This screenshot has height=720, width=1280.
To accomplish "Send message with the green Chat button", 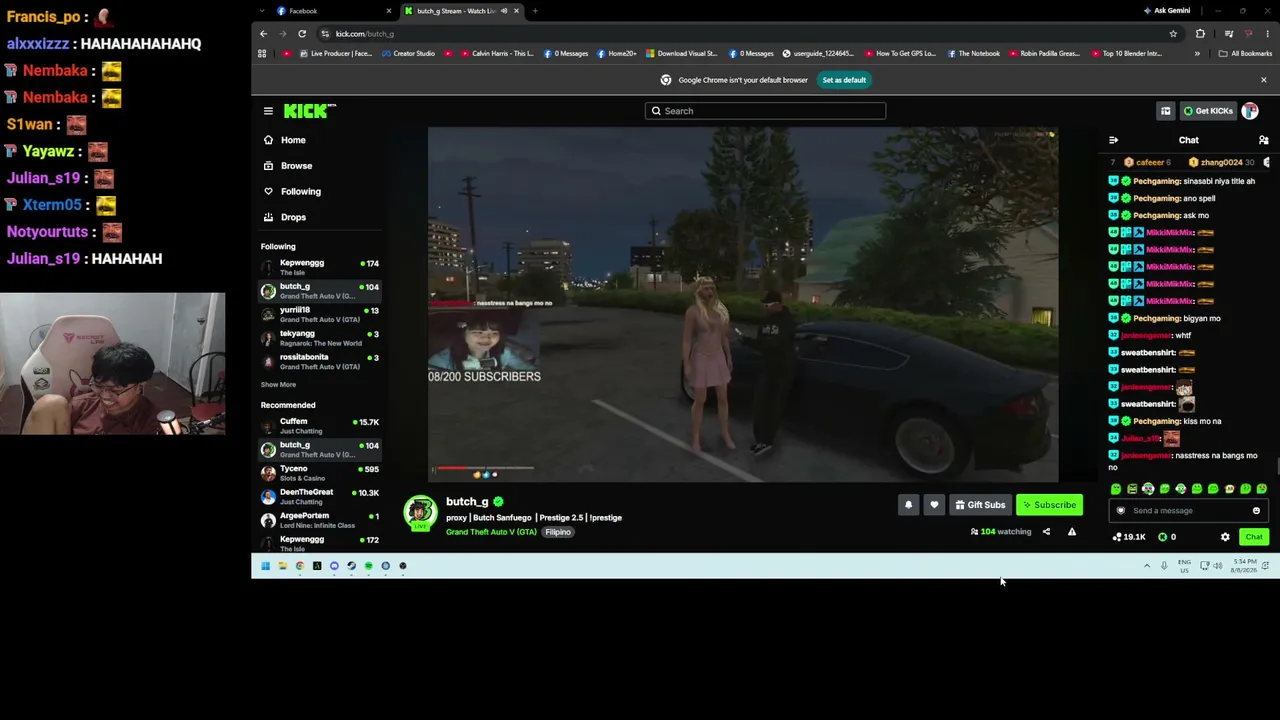I will pyautogui.click(x=1254, y=537).
